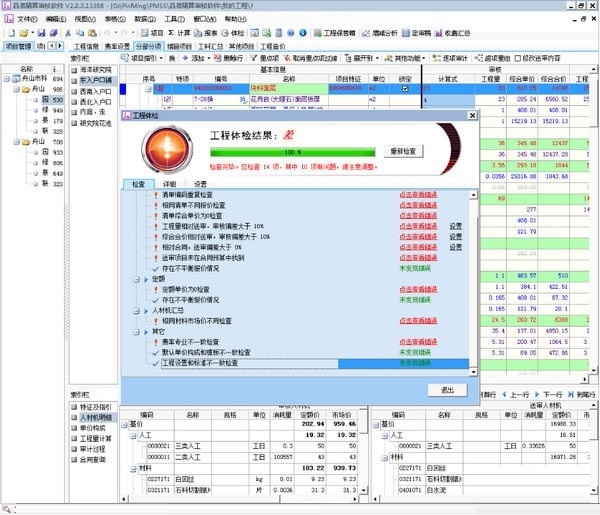Viewport: 600px width, 515px height.
Task: Click the dialog list's scroll-down arrow
Action: click(x=473, y=372)
